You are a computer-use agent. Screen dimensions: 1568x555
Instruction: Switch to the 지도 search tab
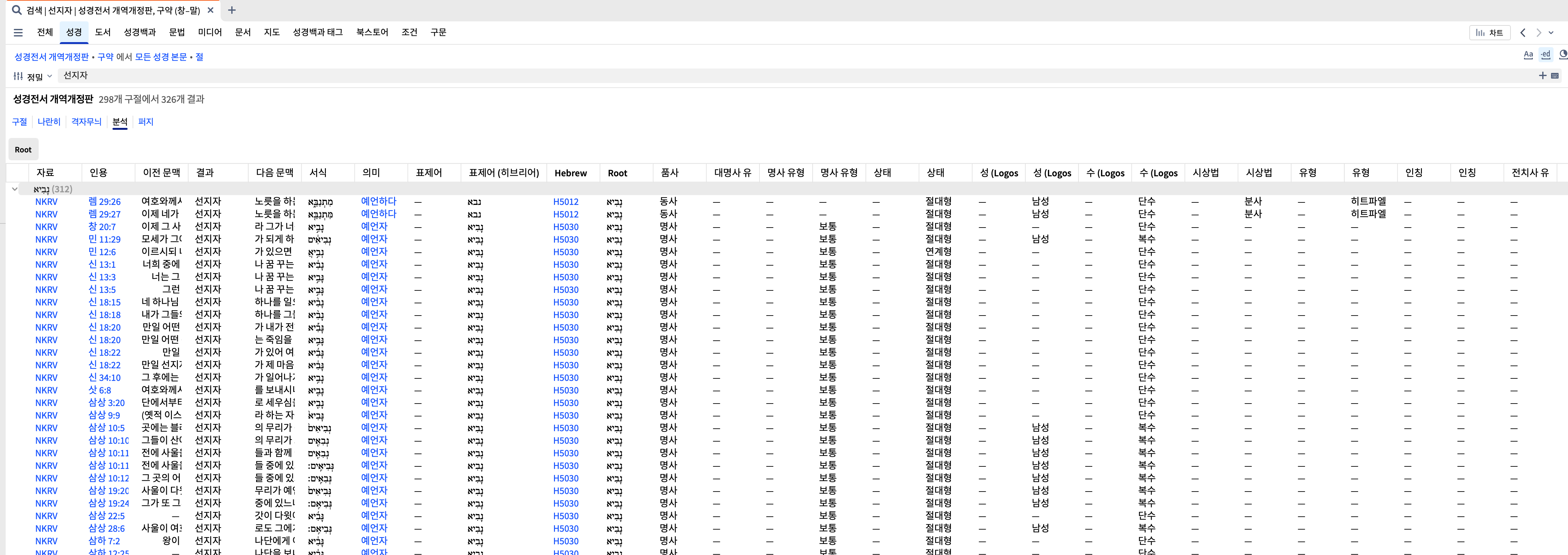(x=271, y=32)
